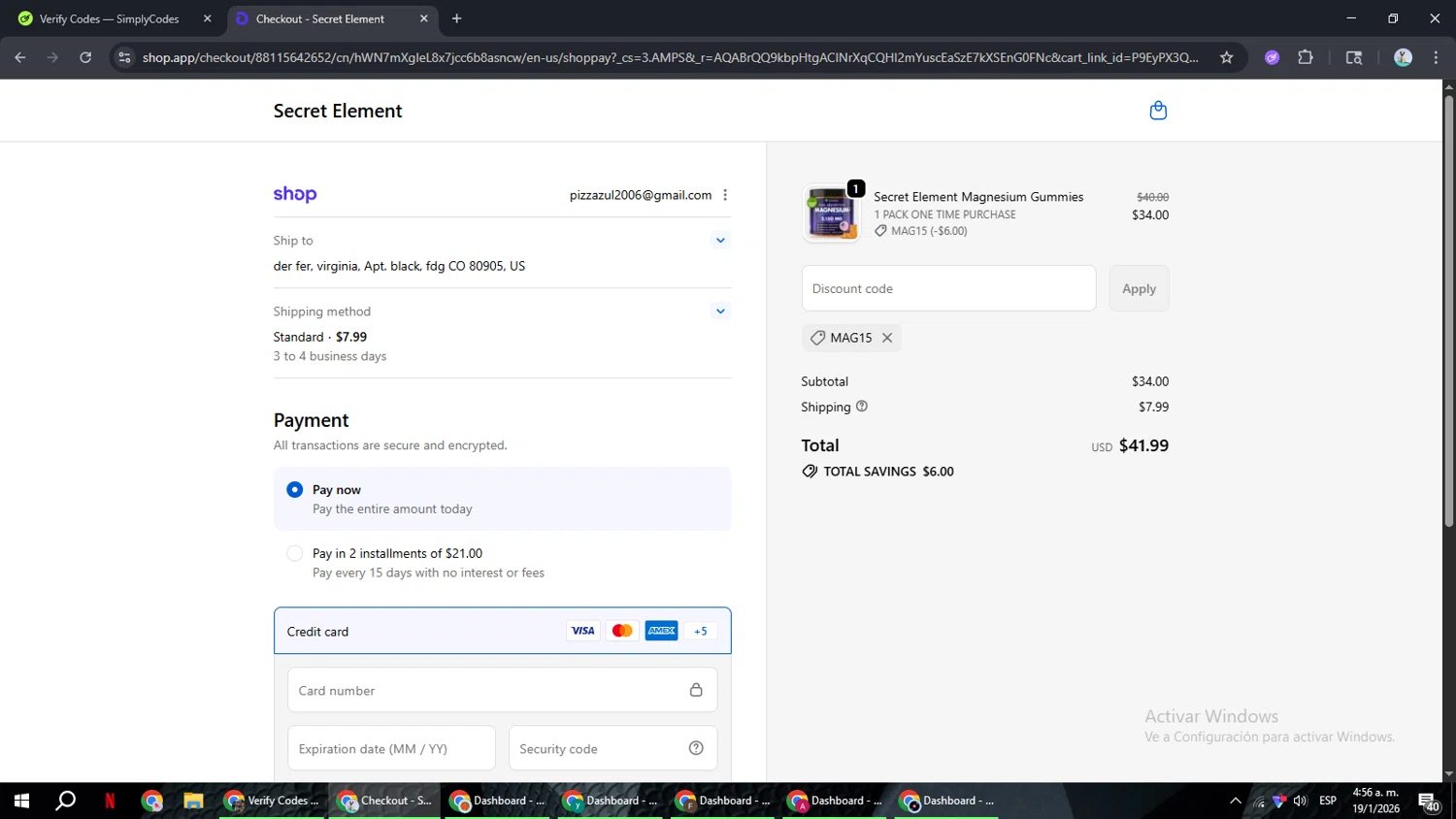Viewport: 1456px width, 819px height.
Task: Expand the Ship to section
Action: tap(720, 241)
